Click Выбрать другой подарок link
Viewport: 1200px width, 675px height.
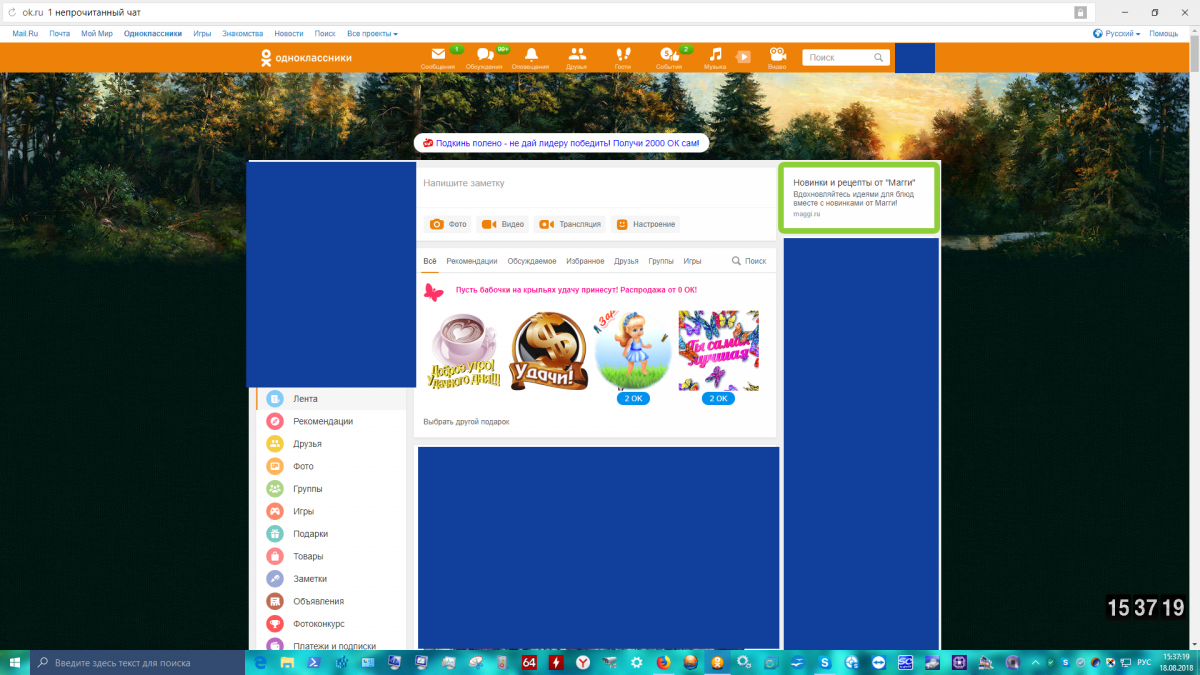click(x=466, y=422)
